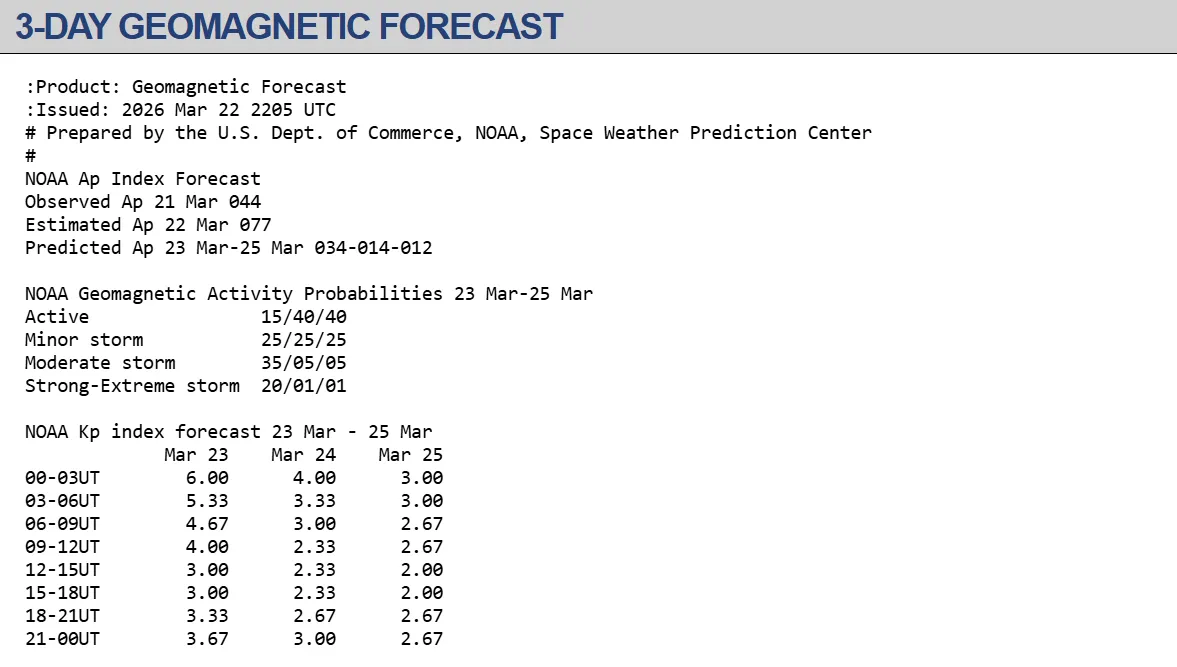Click the 3-Day Geomagnetic Forecast heading
Viewport: 1177px width, 667px height.
tap(289, 27)
